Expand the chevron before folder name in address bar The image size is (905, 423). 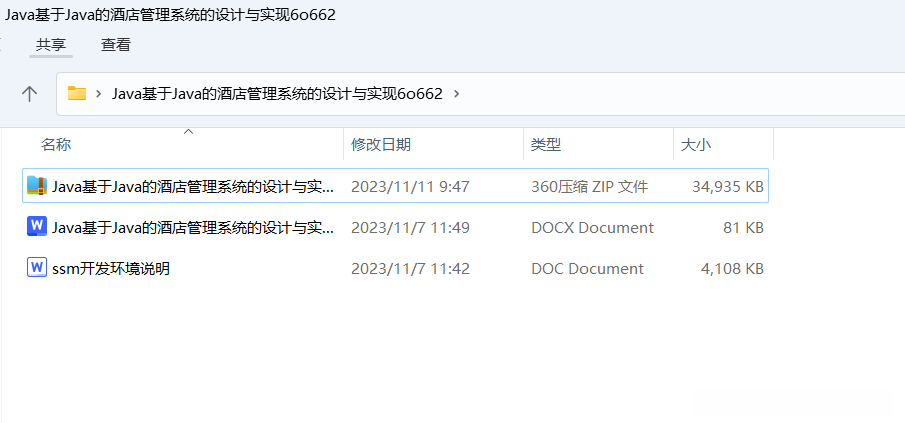coord(99,93)
